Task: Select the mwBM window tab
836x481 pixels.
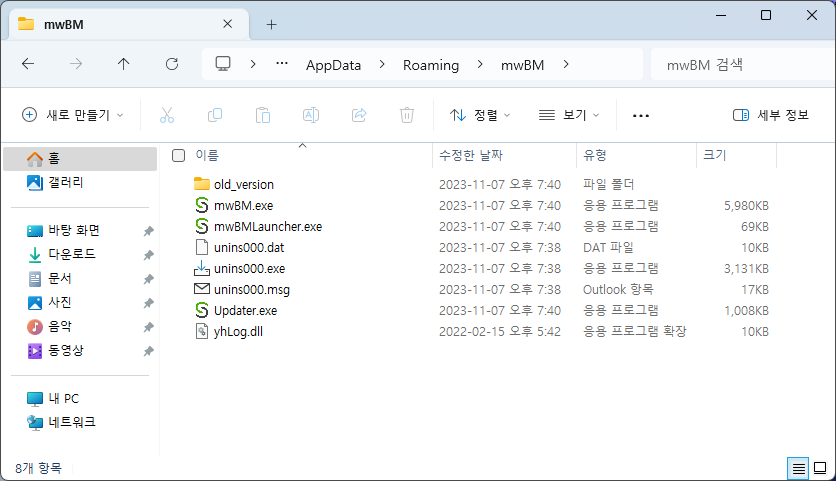Action: tap(128, 24)
